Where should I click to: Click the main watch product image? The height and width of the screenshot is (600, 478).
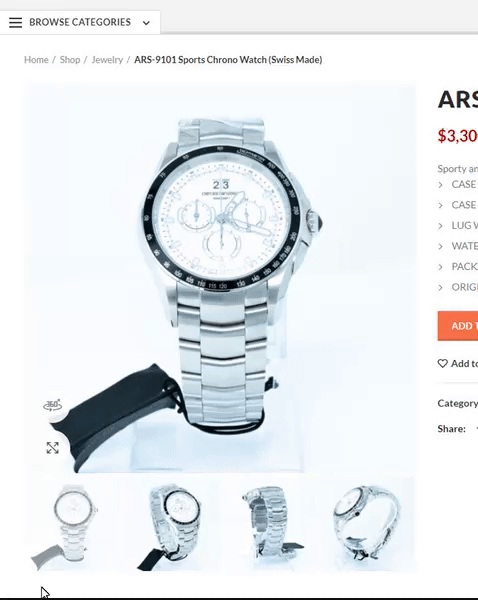click(219, 277)
